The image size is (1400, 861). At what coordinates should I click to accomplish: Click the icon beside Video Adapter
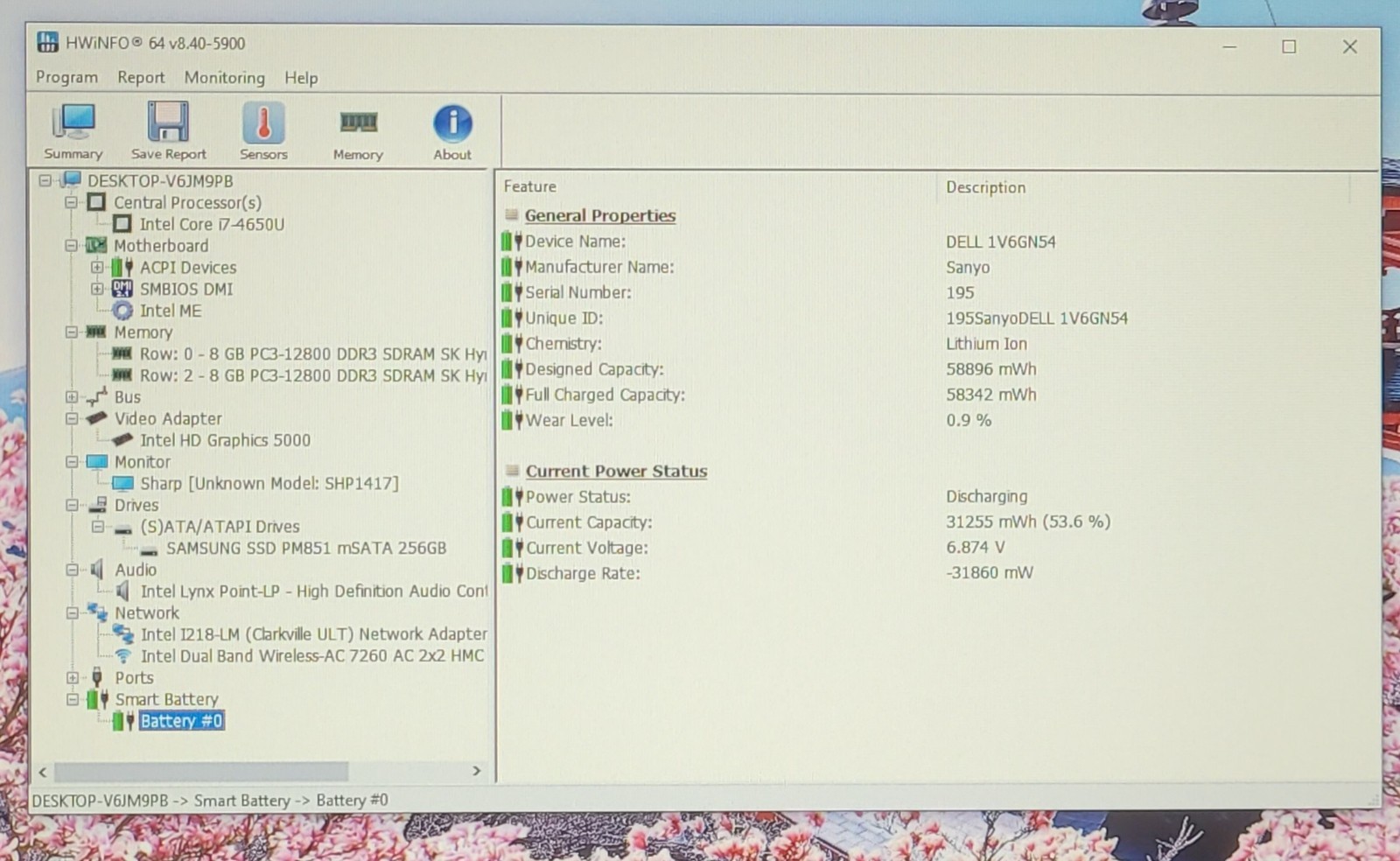pyautogui.click(x=96, y=418)
